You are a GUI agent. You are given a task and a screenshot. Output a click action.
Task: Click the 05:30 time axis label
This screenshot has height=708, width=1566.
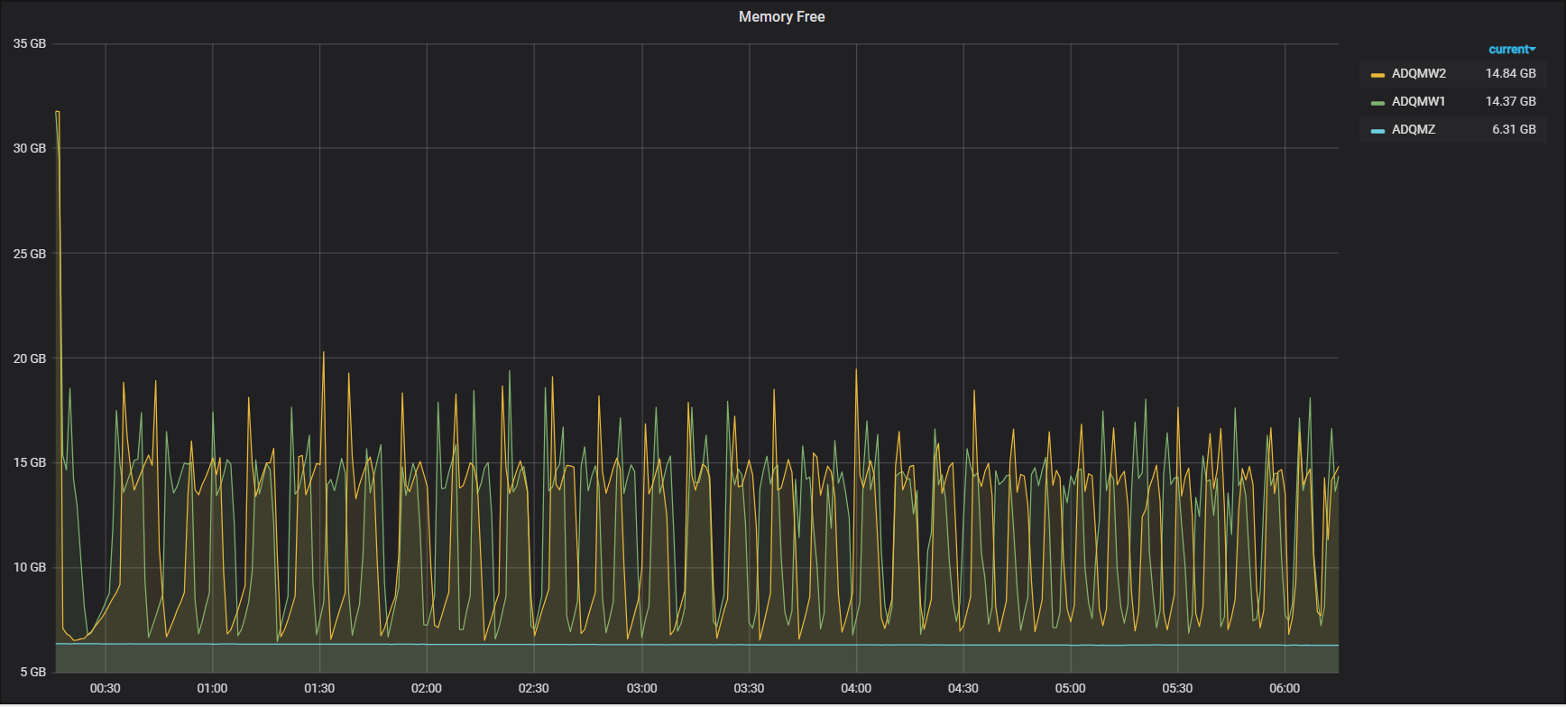tap(1178, 688)
